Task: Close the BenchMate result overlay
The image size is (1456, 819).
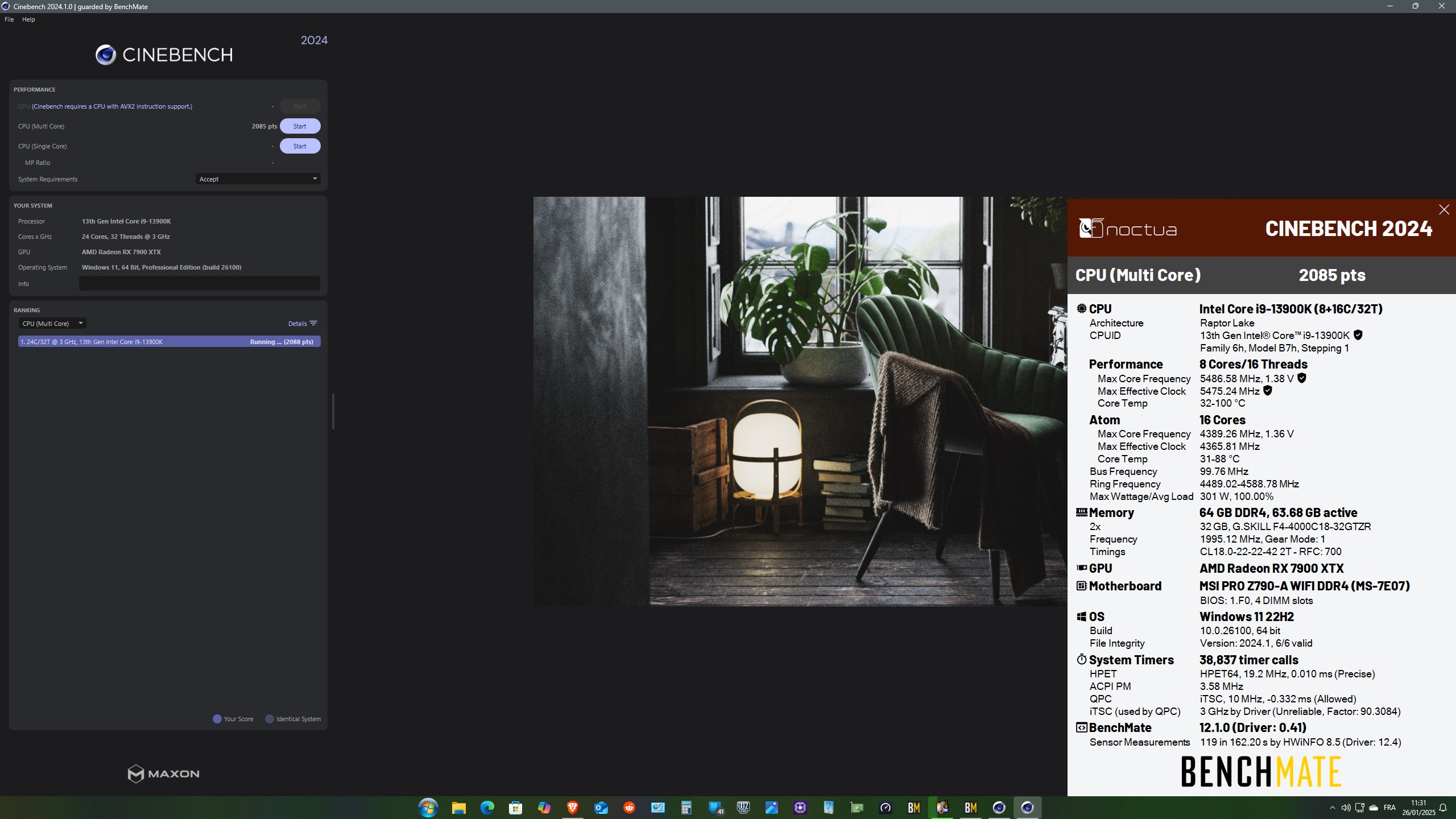Action: point(1443,210)
